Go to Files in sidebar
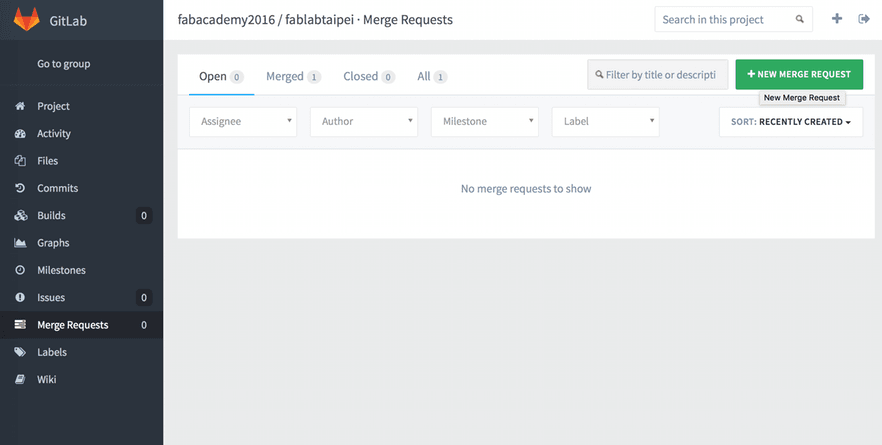Screen dimensions: 882x445 pos(82,161)
